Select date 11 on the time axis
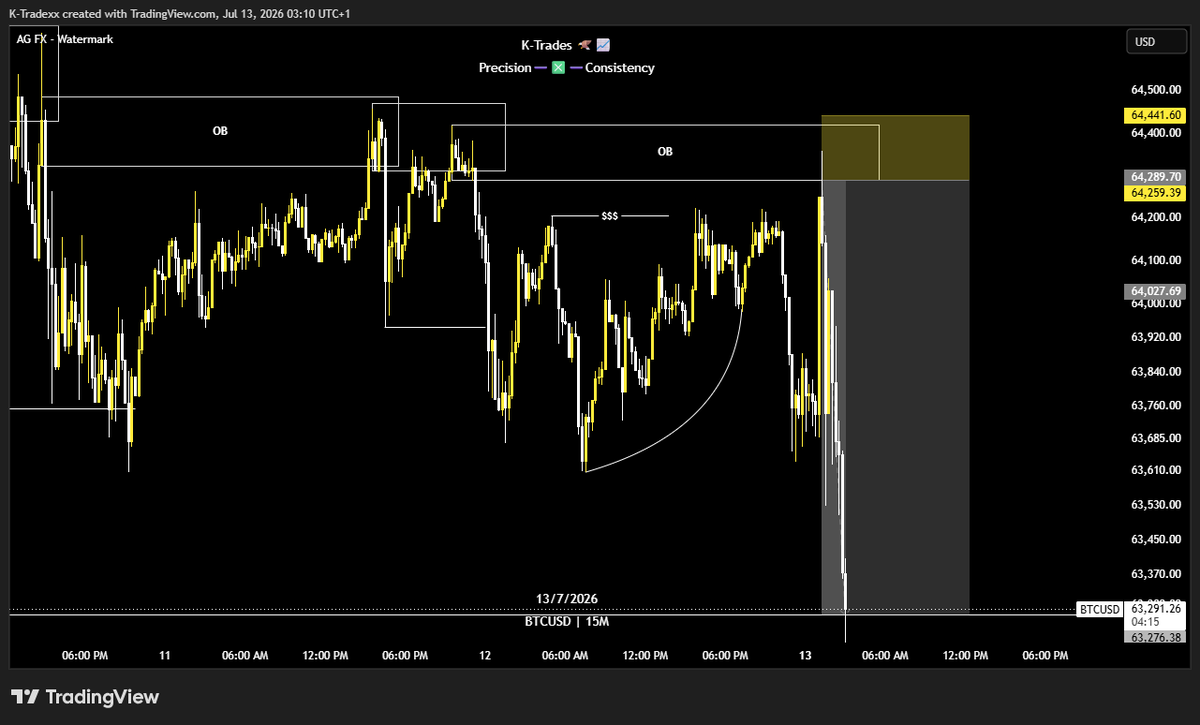1200x725 pixels. 165,656
